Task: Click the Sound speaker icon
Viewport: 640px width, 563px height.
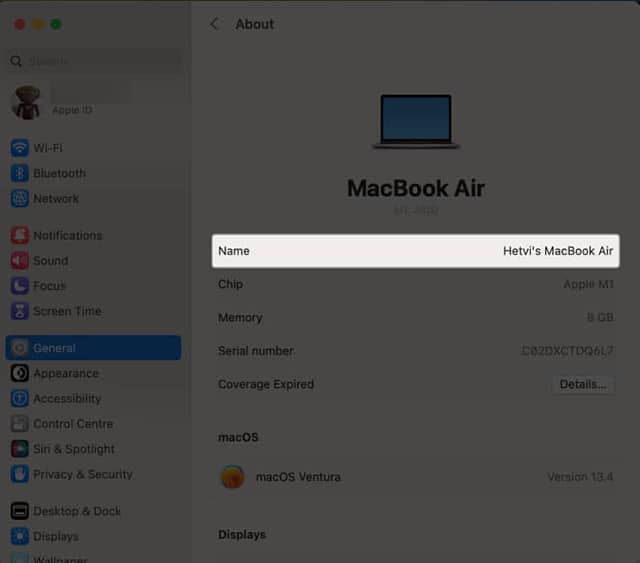Action: pos(20,260)
